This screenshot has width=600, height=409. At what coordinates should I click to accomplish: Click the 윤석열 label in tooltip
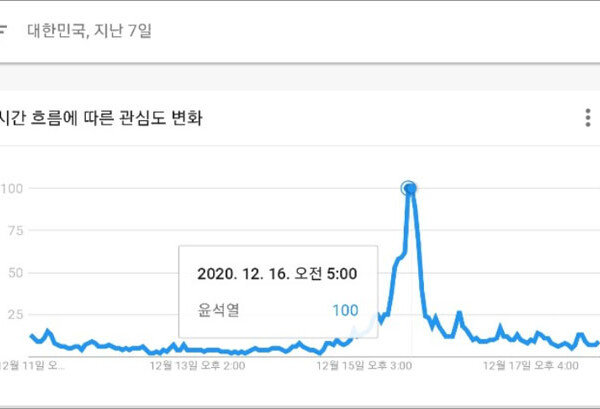pyautogui.click(x=218, y=310)
